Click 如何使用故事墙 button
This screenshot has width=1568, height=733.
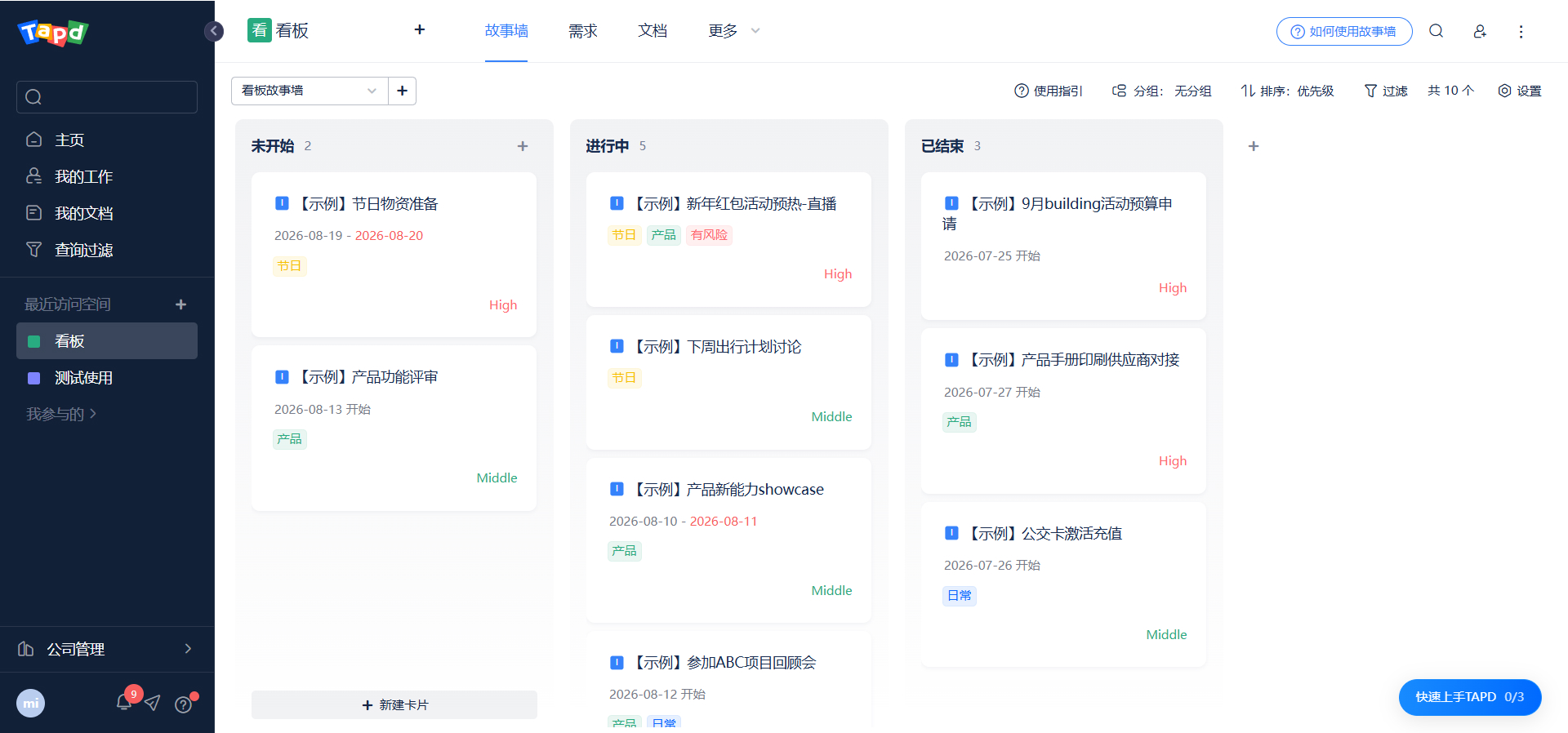(1344, 31)
